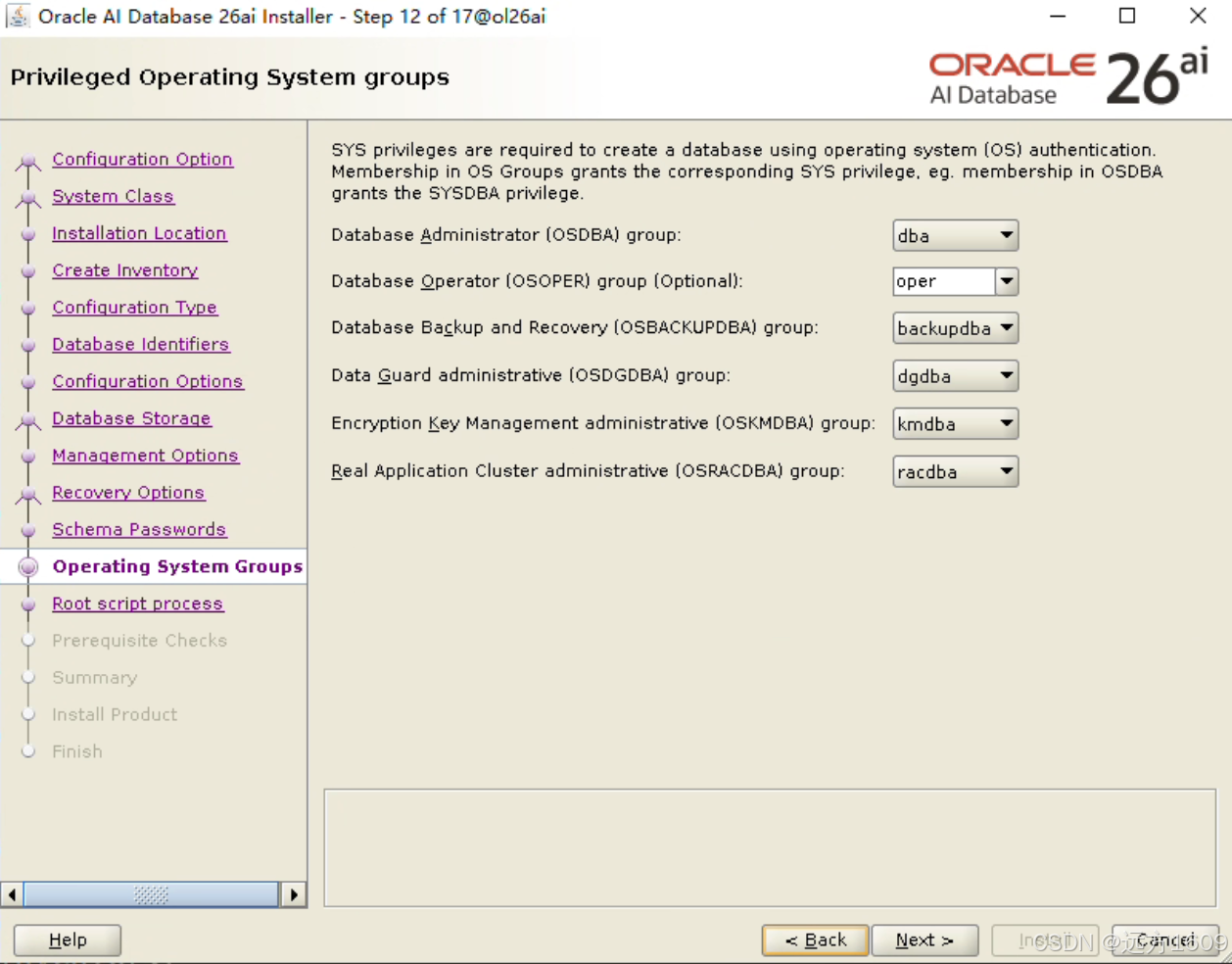
Task: Click the Configuration Option step marker icon
Action: [28, 162]
